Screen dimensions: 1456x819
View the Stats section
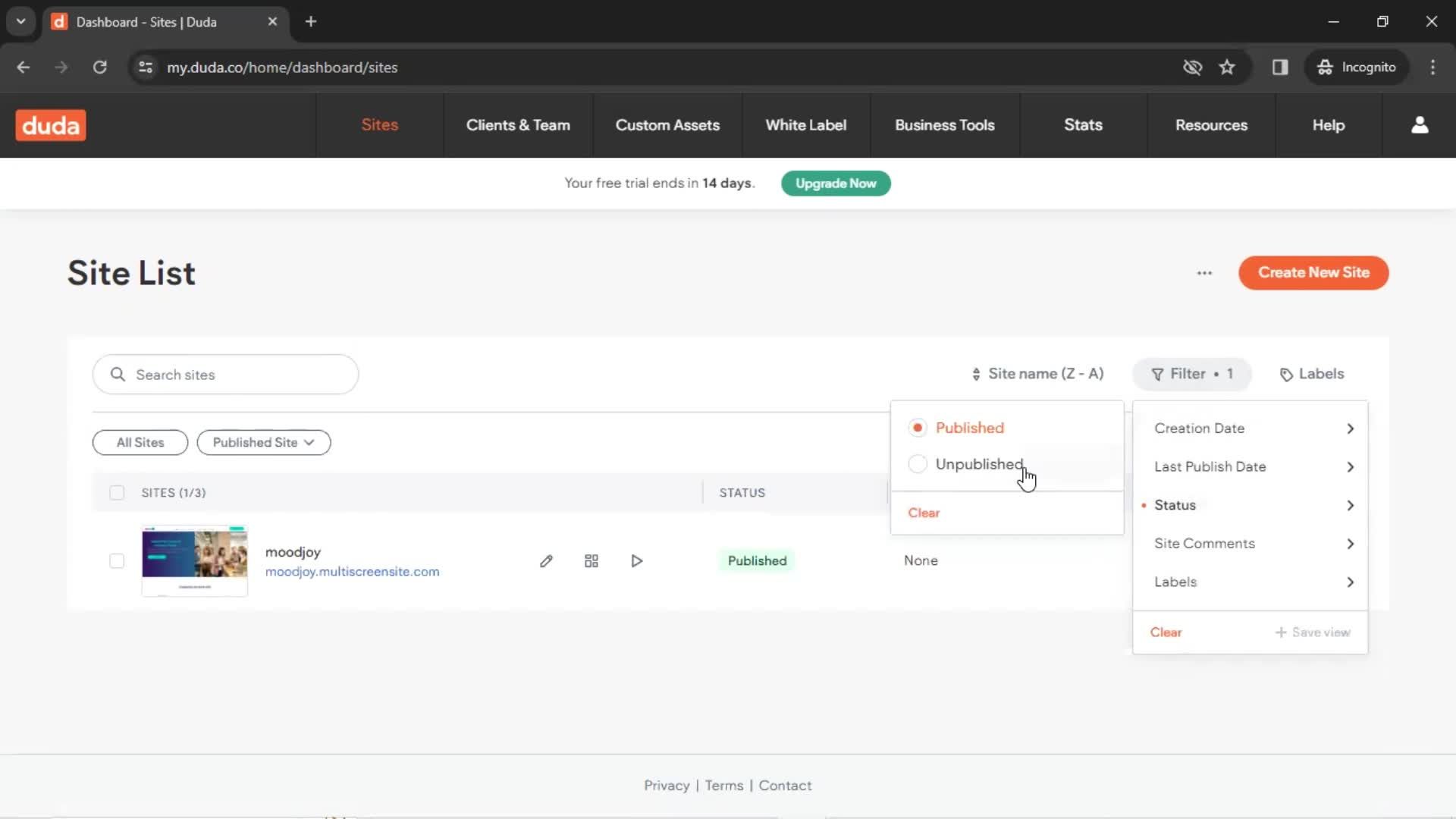tap(1083, 125)
